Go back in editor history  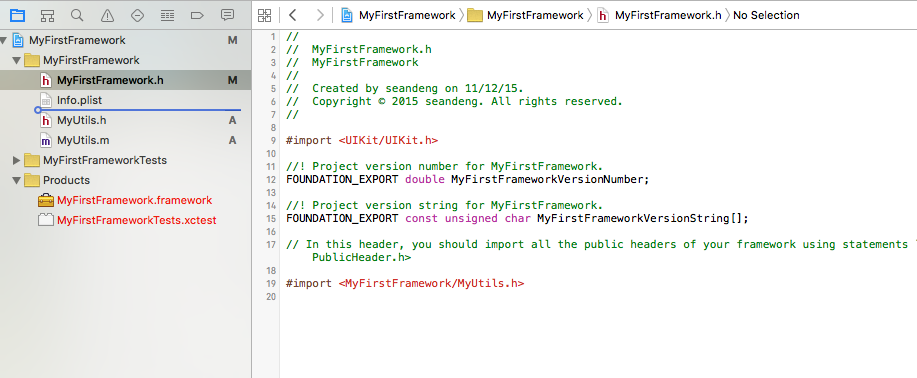(292, 15)
